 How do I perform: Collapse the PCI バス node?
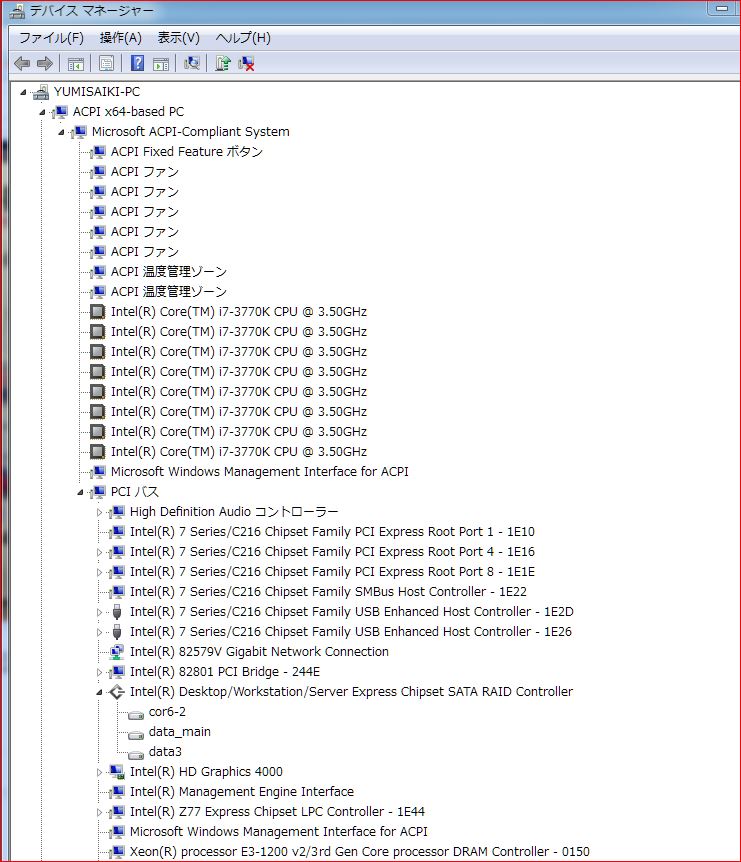click(80, 493)
